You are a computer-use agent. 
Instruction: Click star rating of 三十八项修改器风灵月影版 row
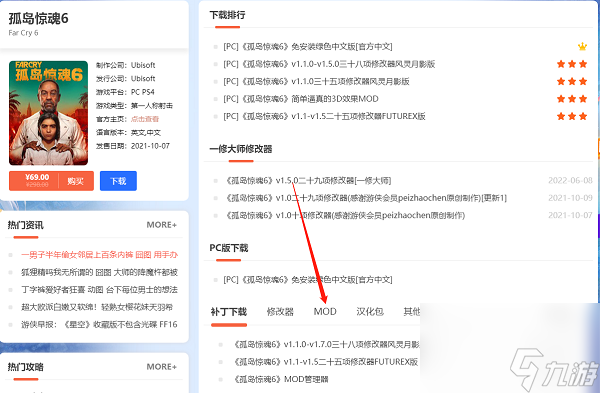(572, 64)
